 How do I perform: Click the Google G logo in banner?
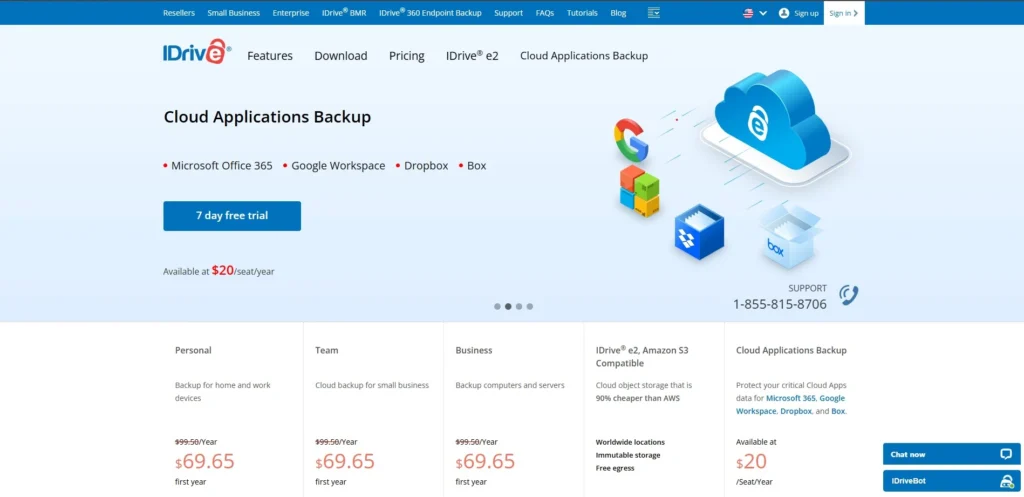point(631,139)
